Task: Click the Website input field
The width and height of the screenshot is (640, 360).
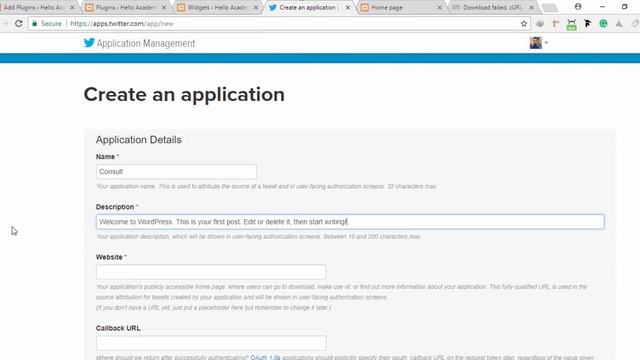Action: click(x=211, y=272)
